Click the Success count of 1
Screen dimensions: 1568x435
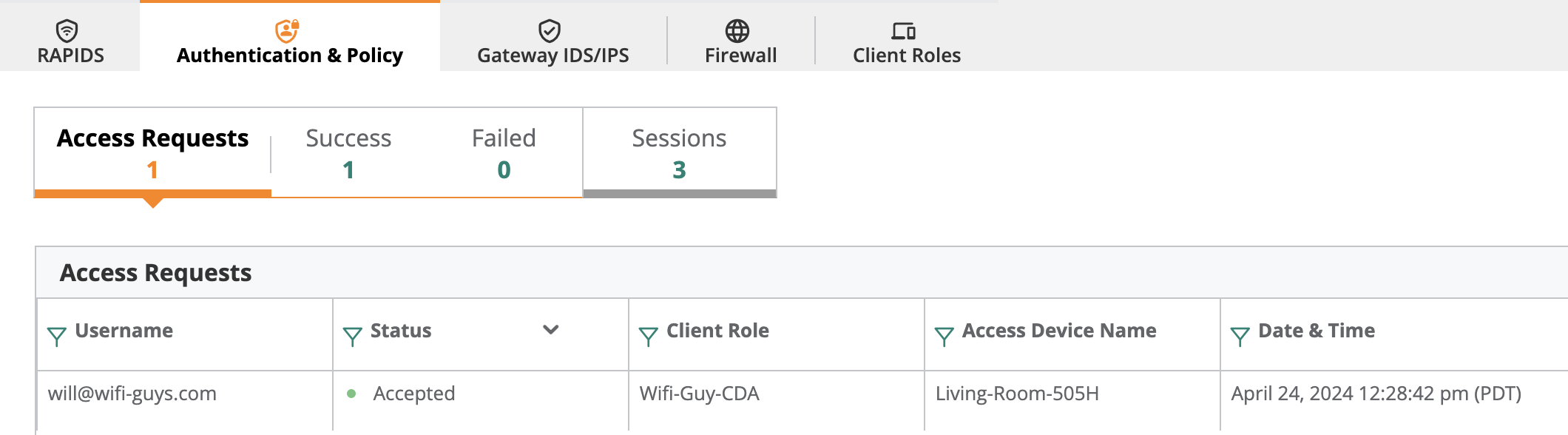pos(348,169)
